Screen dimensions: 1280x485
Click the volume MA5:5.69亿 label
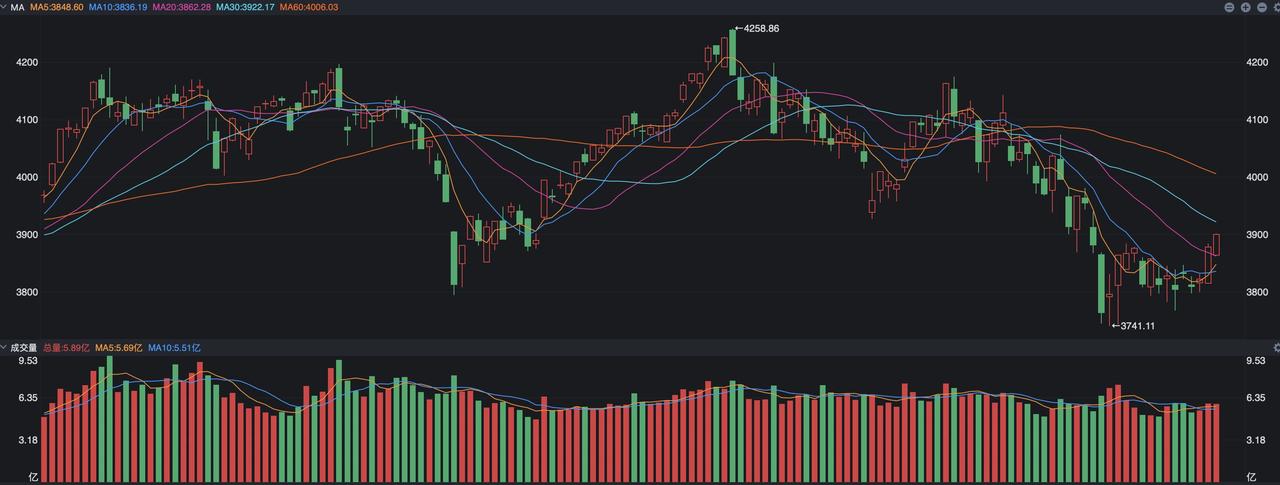click(119, 347)
